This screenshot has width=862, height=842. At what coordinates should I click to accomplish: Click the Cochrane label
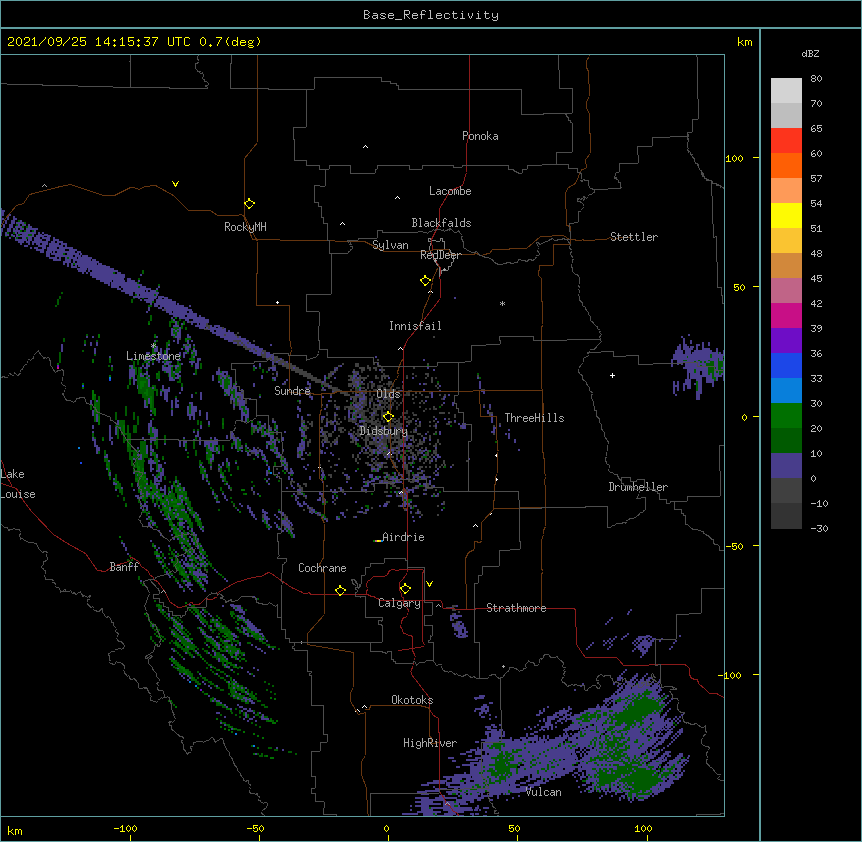click(x=322, y=568)
